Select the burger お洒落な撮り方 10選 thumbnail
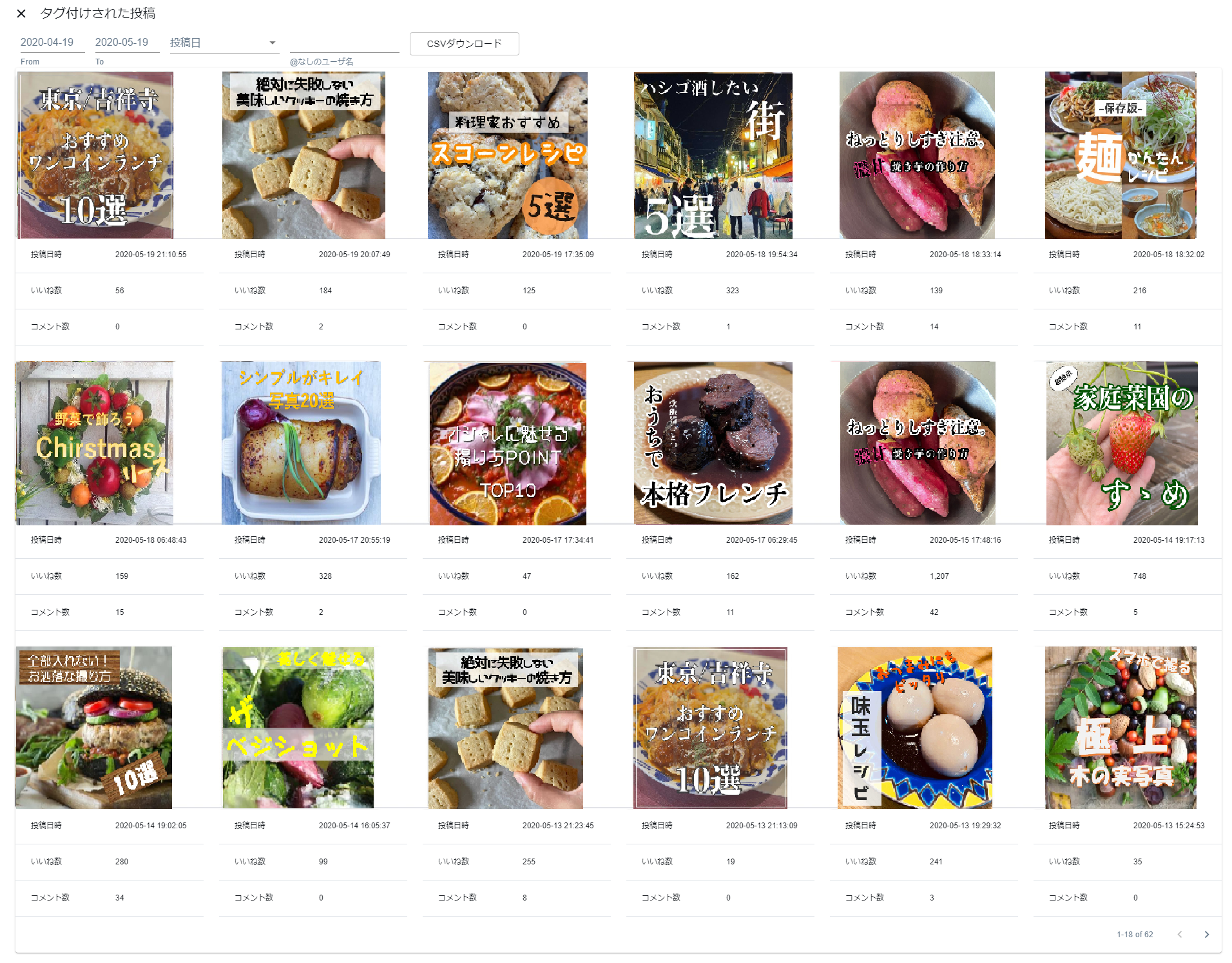 pyautogui.click(x=94, y=728)
